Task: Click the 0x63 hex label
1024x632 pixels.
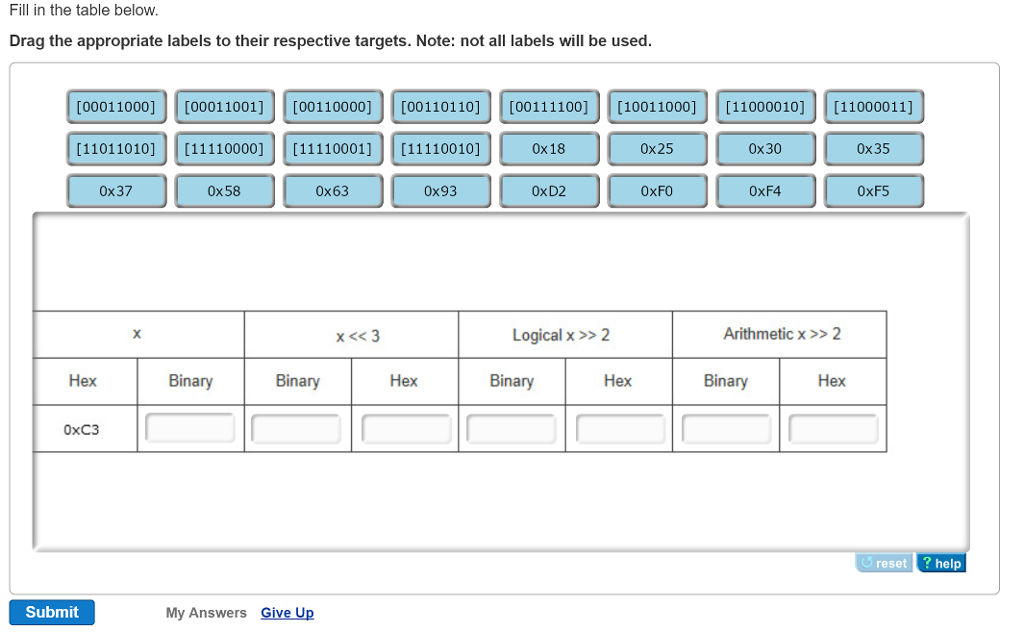Action: 332,190
